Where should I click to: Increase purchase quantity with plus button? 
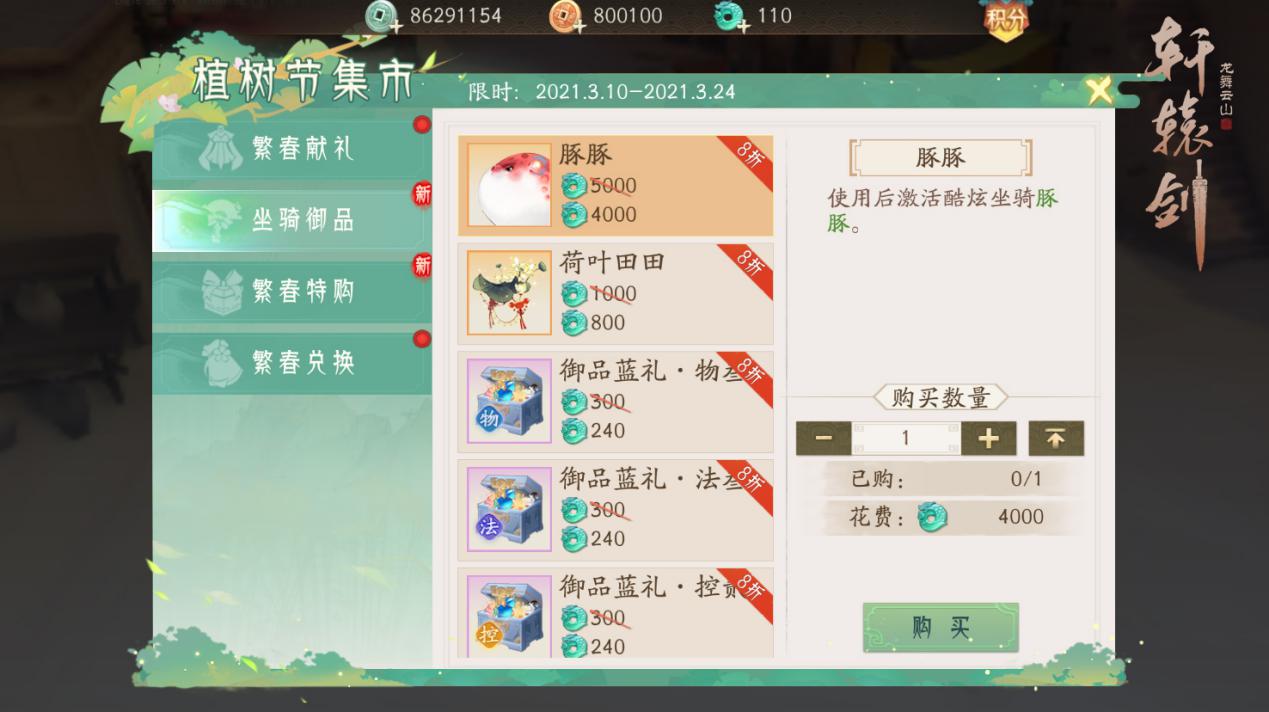pyautogui.click(x=988, y=439)
